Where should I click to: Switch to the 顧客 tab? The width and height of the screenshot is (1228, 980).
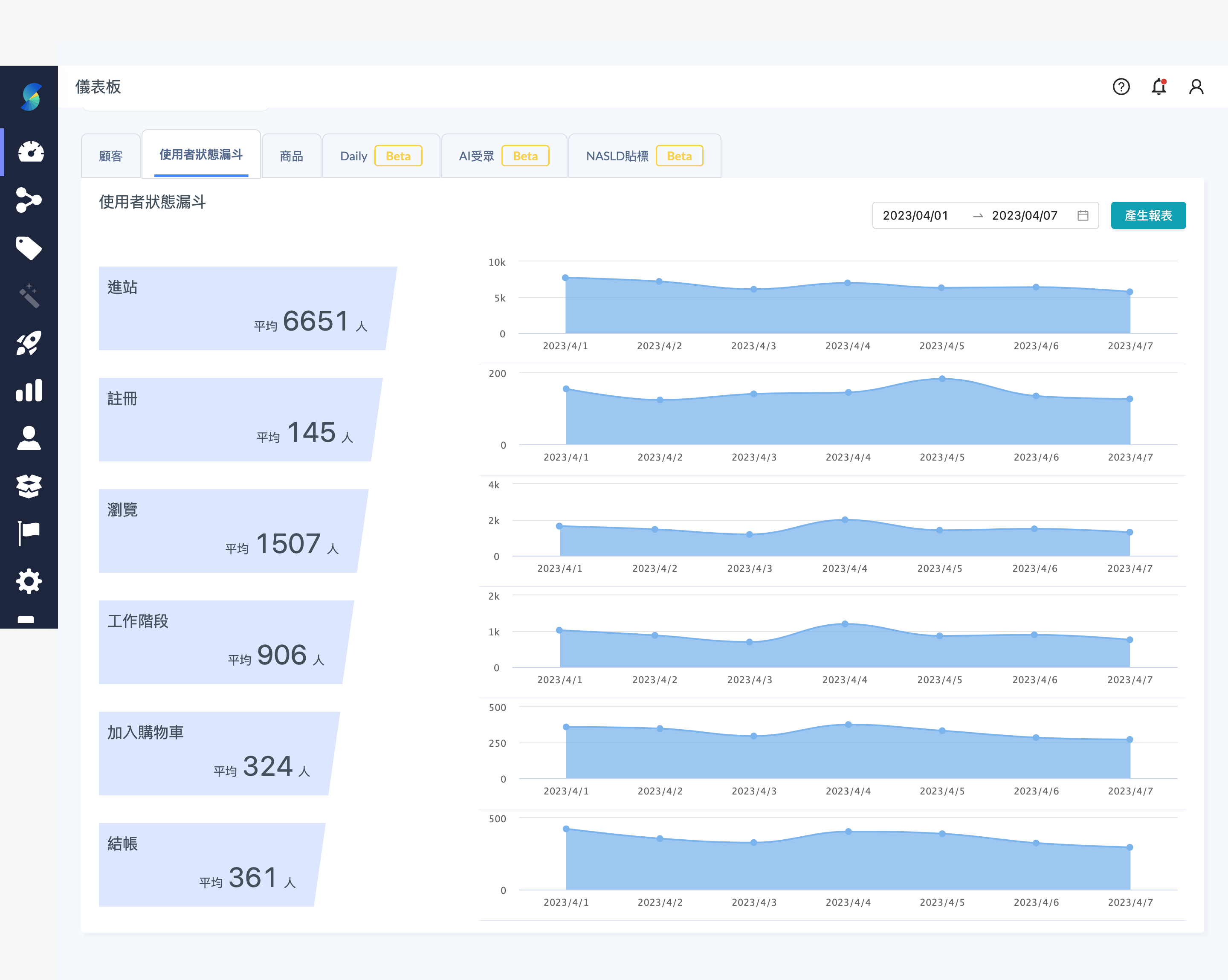(110, 156)
